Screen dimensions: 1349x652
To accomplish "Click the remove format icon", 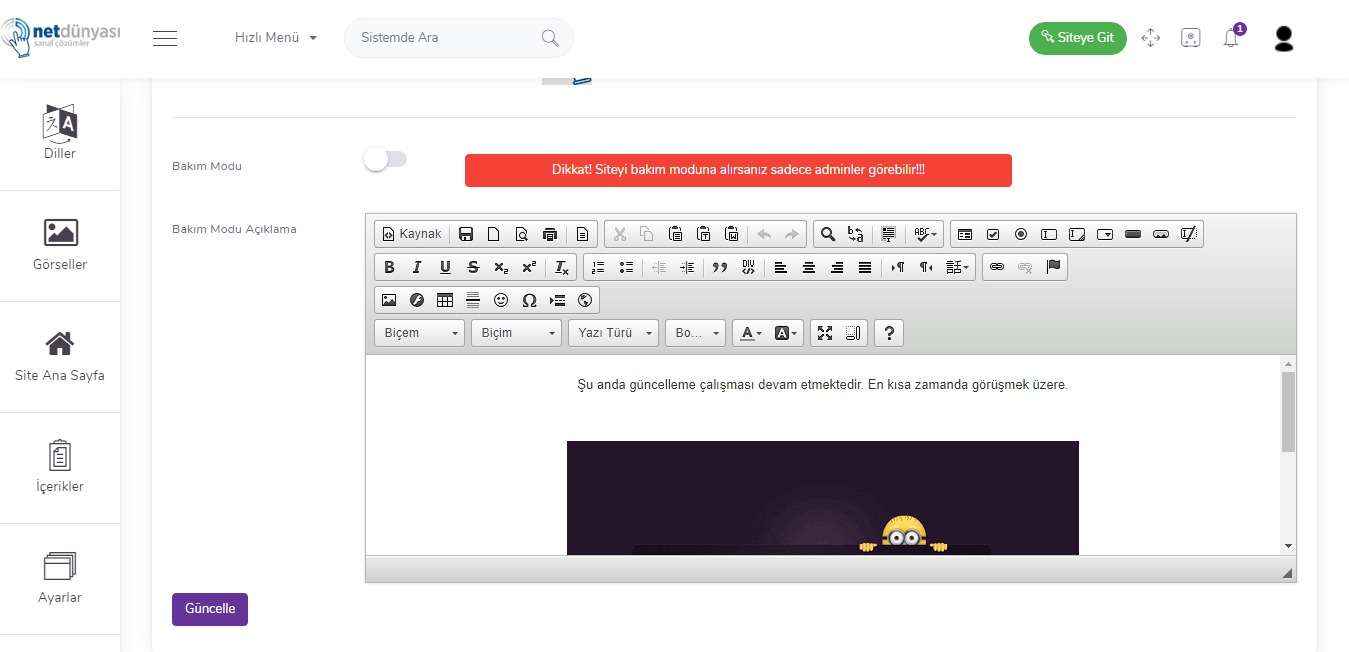I will (562, 267).
